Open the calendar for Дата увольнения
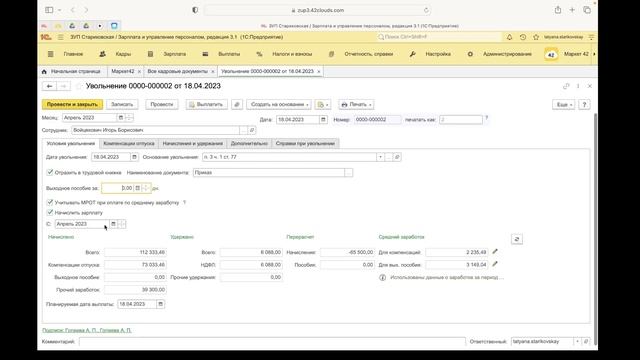 (x=134, y=157)
